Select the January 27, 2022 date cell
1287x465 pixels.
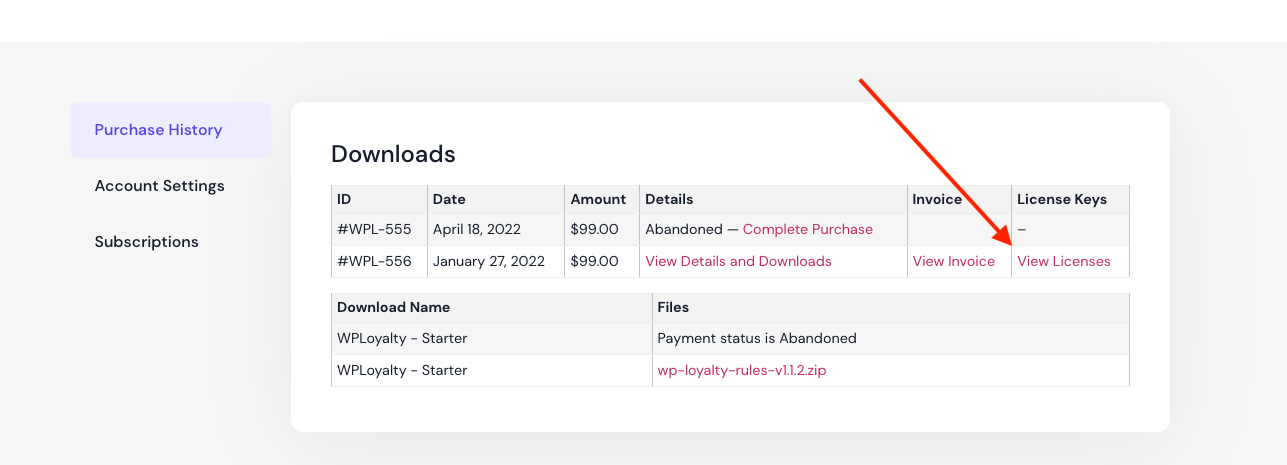pos(488,261)
